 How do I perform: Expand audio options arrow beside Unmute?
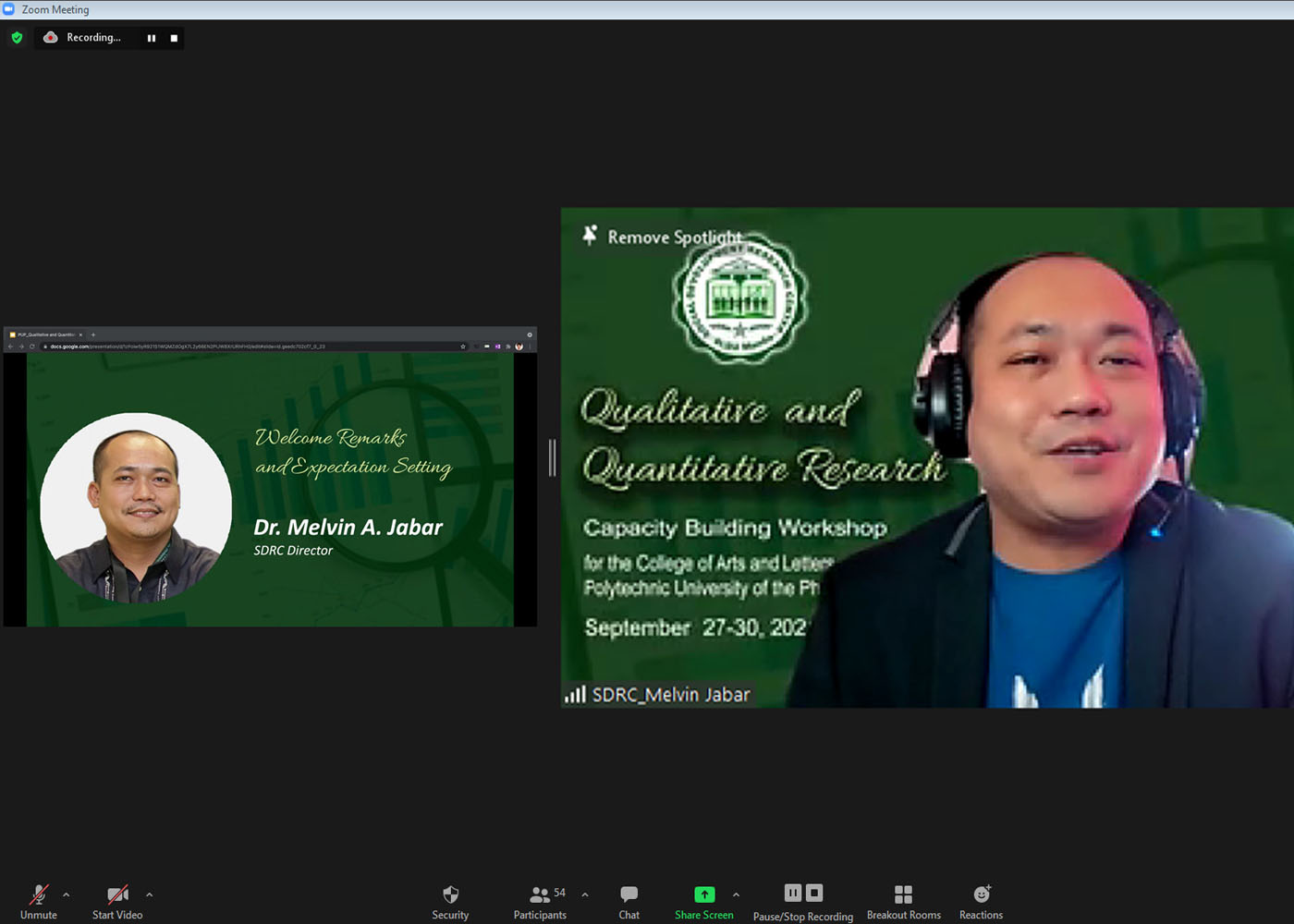point(66,894)
